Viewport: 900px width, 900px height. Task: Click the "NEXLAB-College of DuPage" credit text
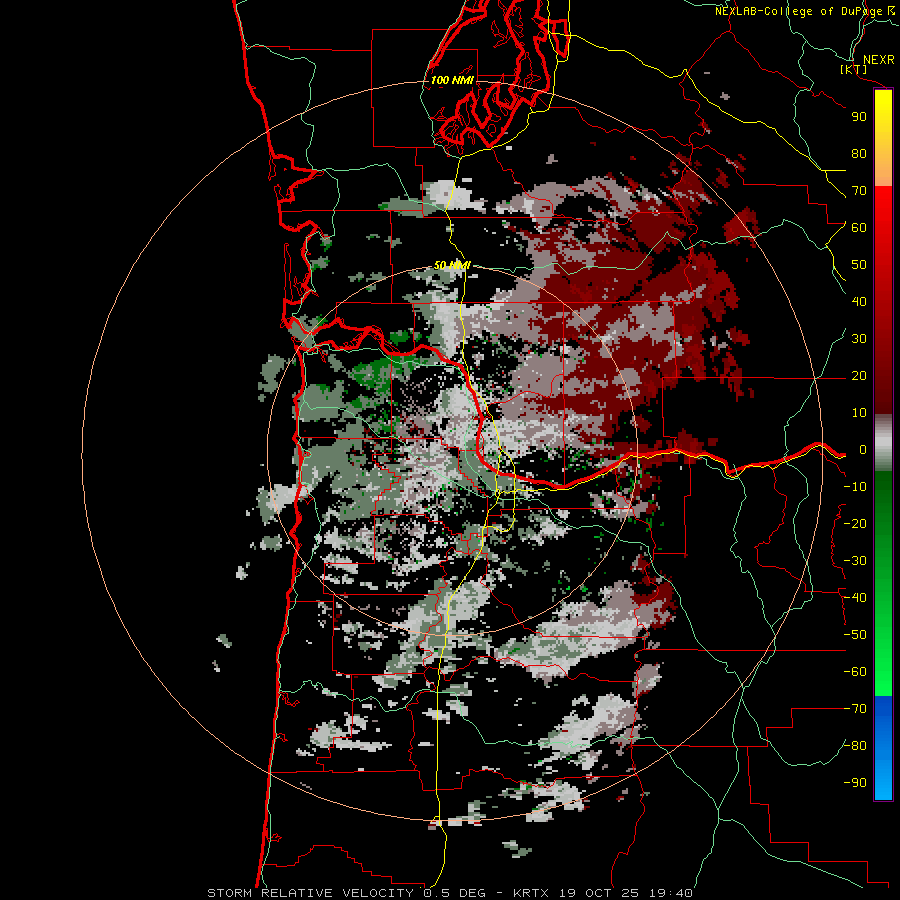tap(799, 11)
